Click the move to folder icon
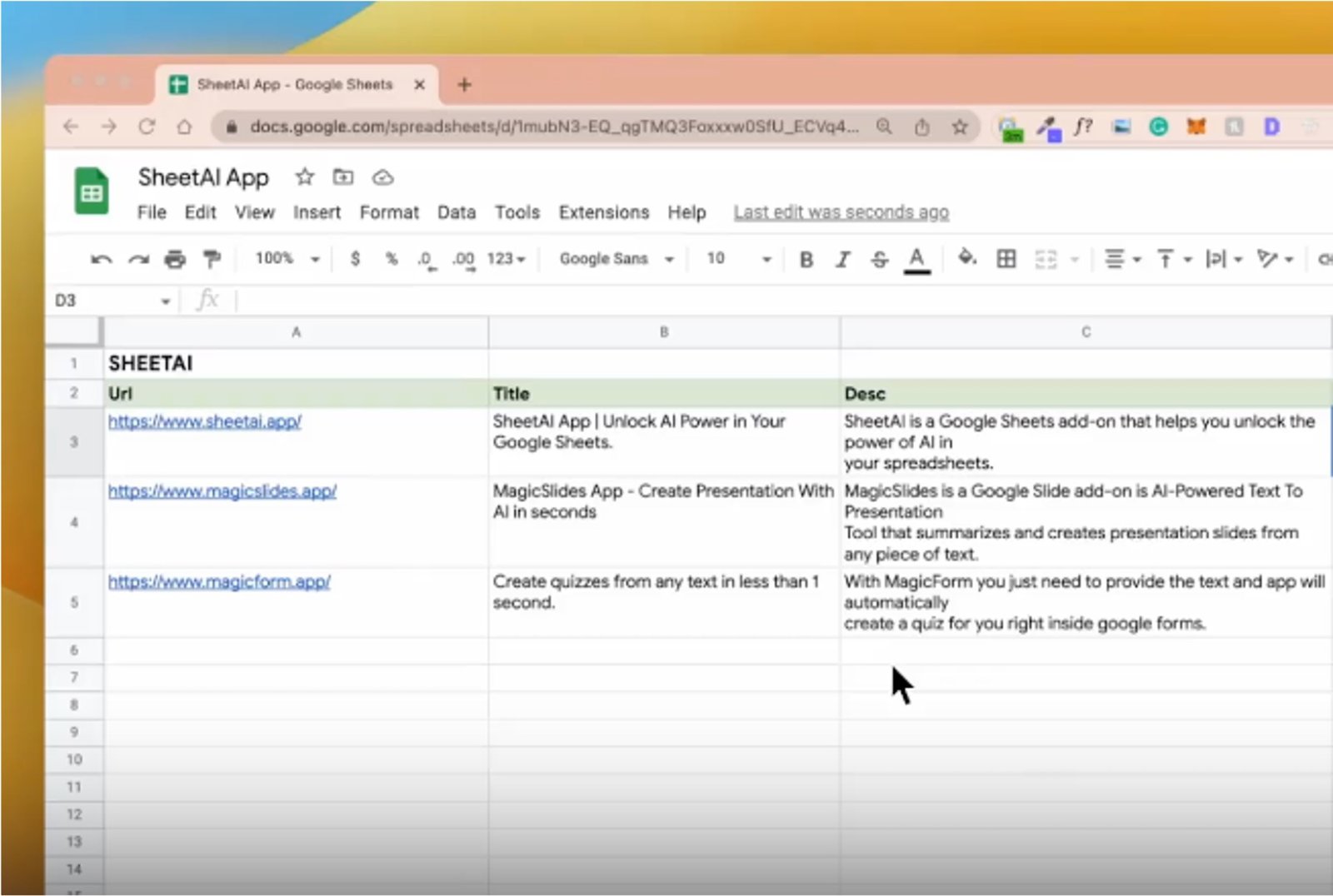Image resolution: width=1333 pixels, height=896 pixels. tap(343, 177)
